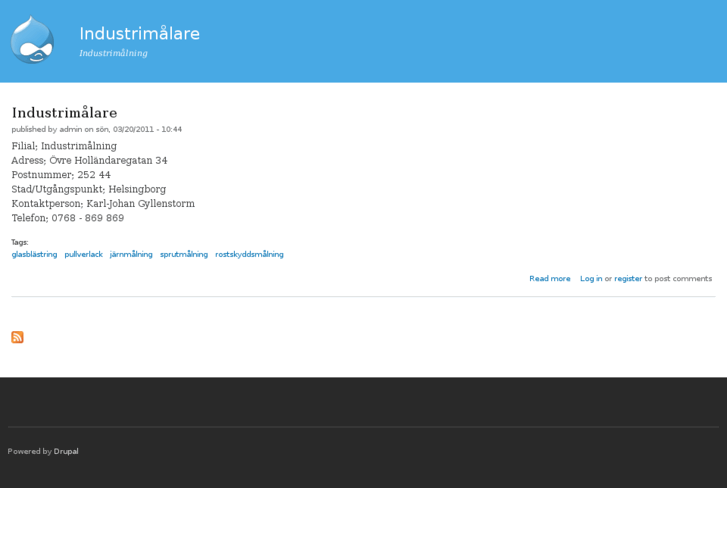Click the Read more link

(550, 278)
